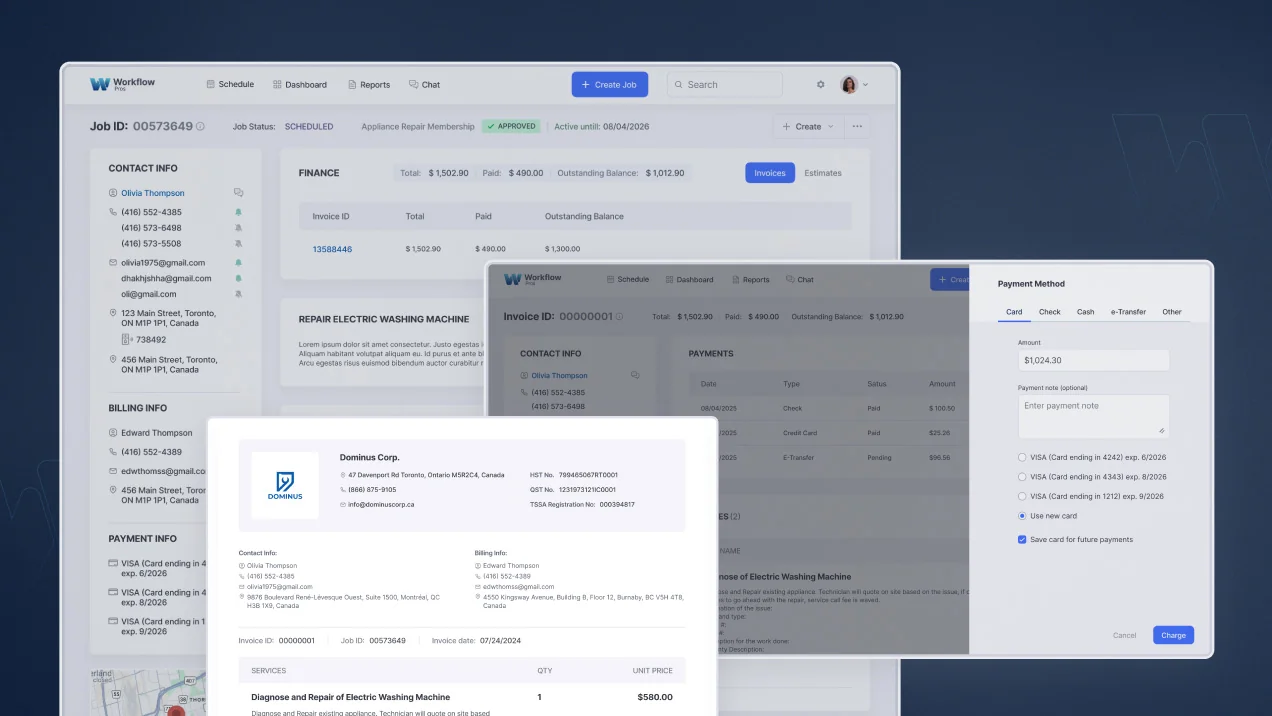Screen dimensions: 1272x716
Task: Click the info icon beside Job ID
Action: 200,127
